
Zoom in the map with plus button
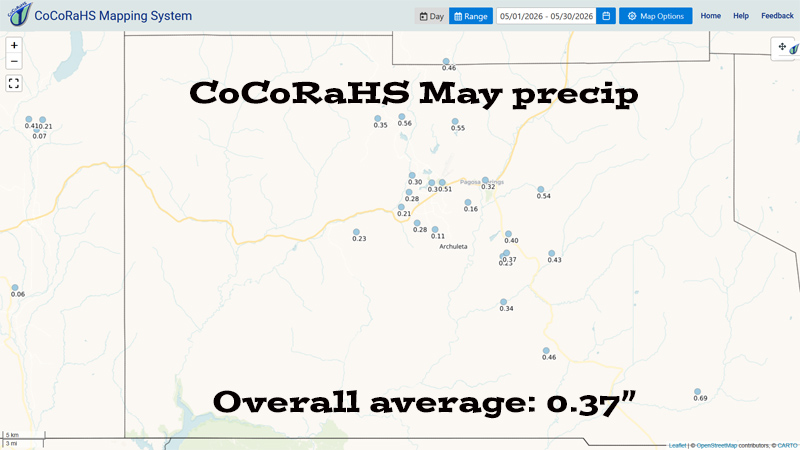pyautogui.click(x=14, y=45)
